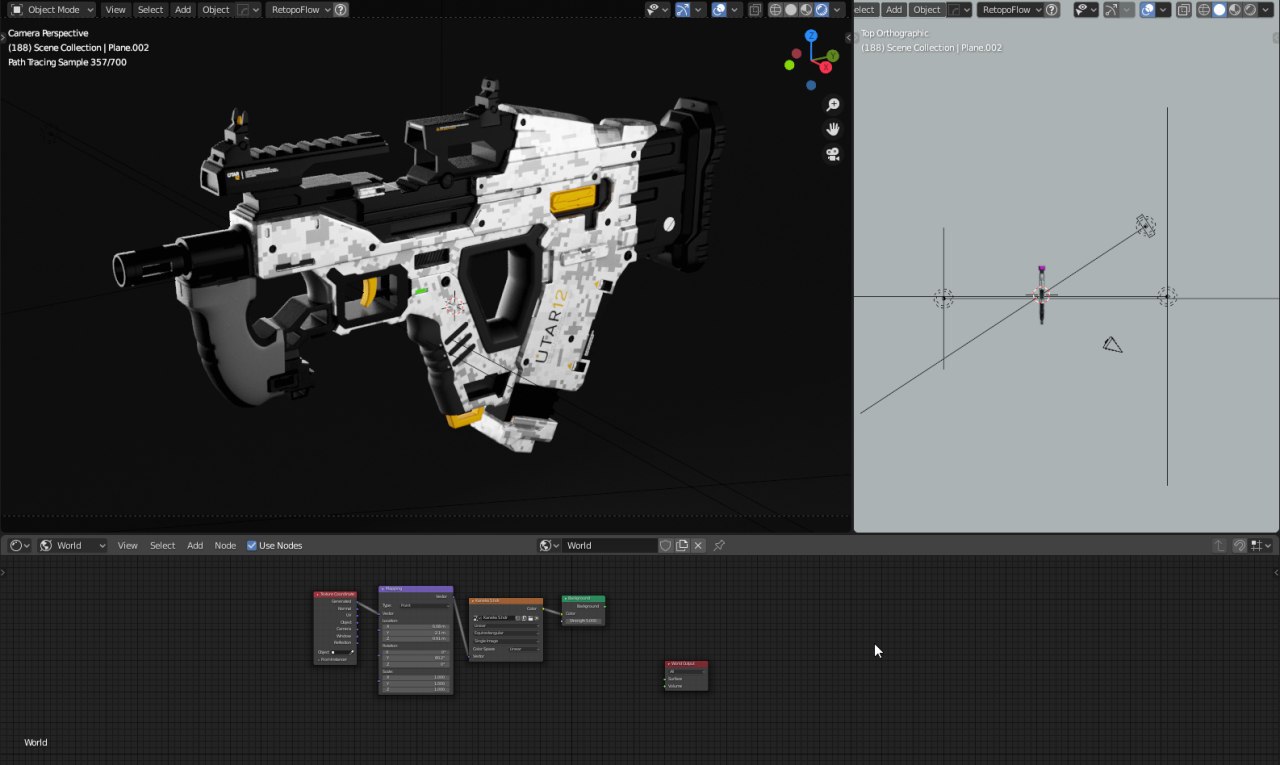The image size is (1280, 765).
Task: Toggle X-ray in the camera viewport
Action: pyautogui.click(x=755, y=10)
